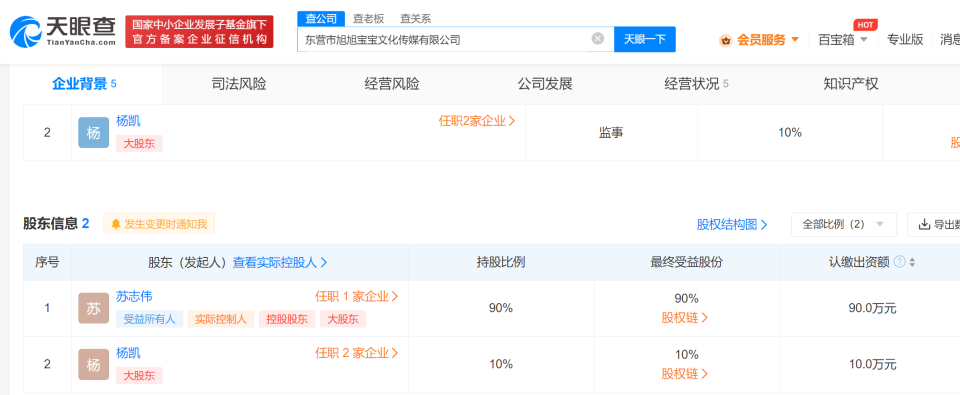Clear the search box with the X icon

598,39
